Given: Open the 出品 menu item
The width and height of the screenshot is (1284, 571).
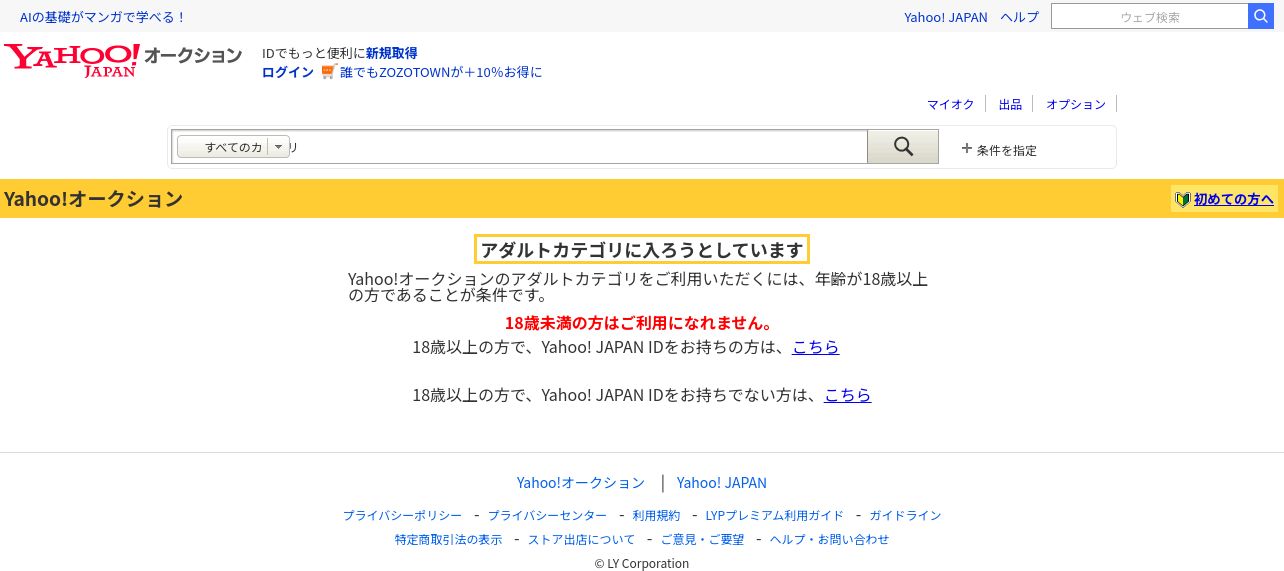Looking at the screenshot, I should click(1010, 104).
